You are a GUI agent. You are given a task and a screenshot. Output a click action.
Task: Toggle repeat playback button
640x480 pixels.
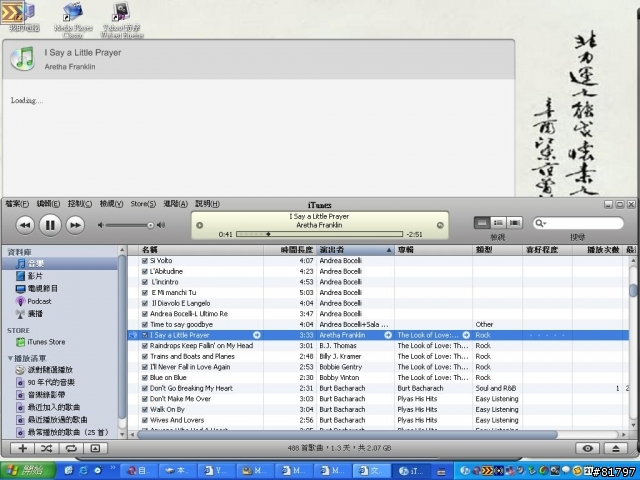tap(71, 448)
